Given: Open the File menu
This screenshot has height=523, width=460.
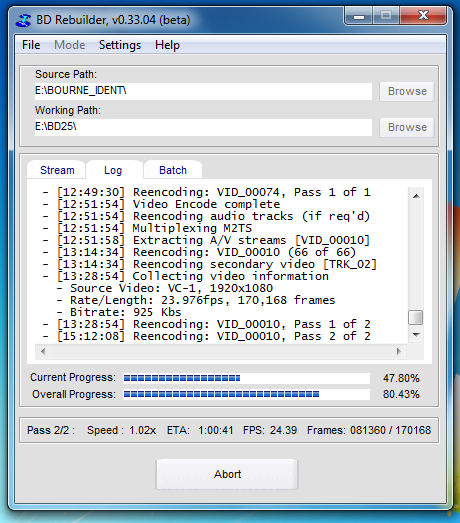Looking at the screenshot, I should (x=31, y=45).
